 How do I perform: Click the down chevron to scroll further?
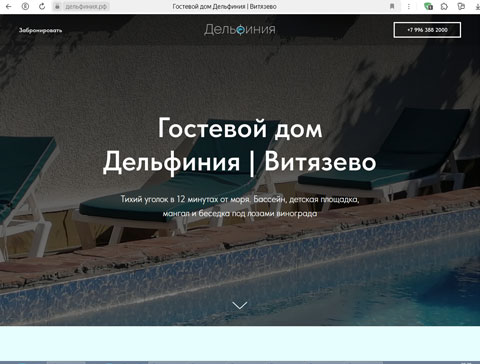(x=240, y=305)
